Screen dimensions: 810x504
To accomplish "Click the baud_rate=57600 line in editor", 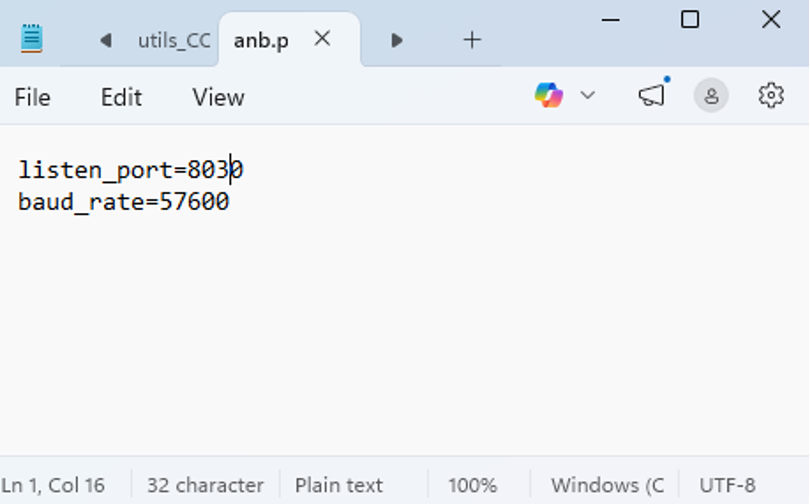I will point(124,202).
